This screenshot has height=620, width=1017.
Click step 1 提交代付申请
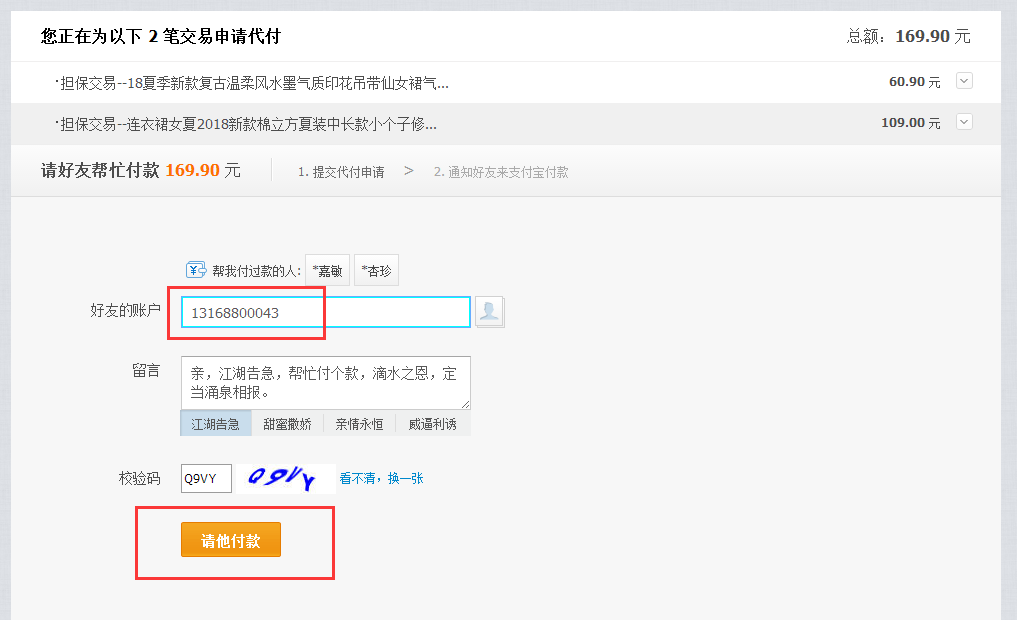pos(341,172)
